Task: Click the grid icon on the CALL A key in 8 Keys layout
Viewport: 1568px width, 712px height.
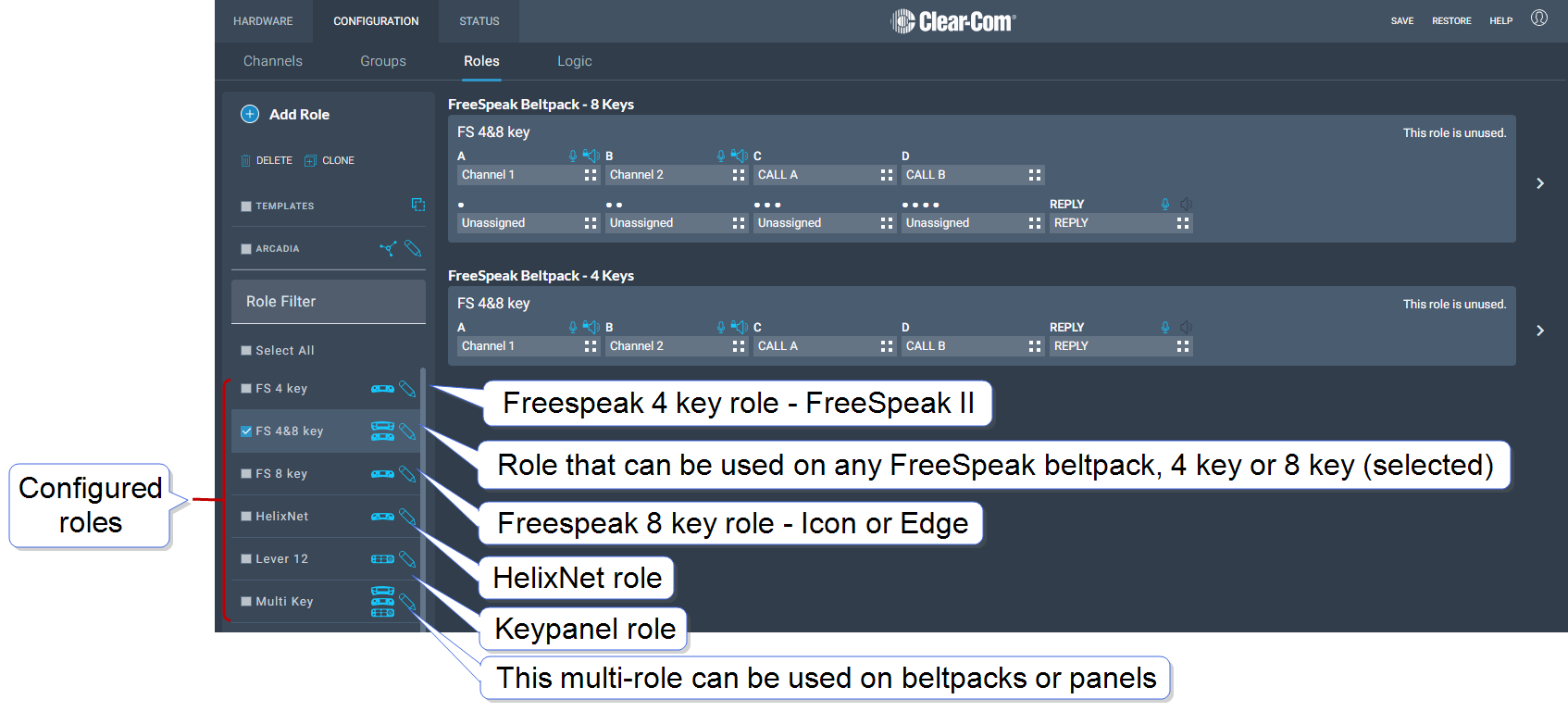Action: point(887,175)
